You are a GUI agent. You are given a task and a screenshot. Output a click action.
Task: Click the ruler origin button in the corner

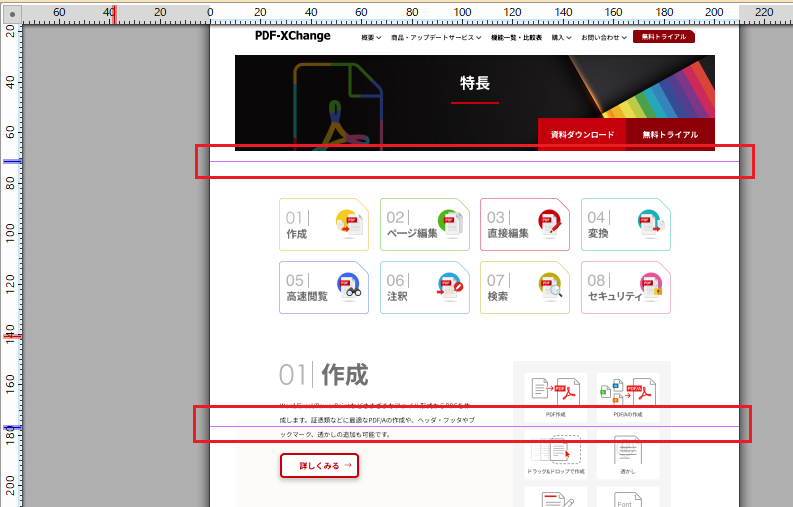(12, 14)
